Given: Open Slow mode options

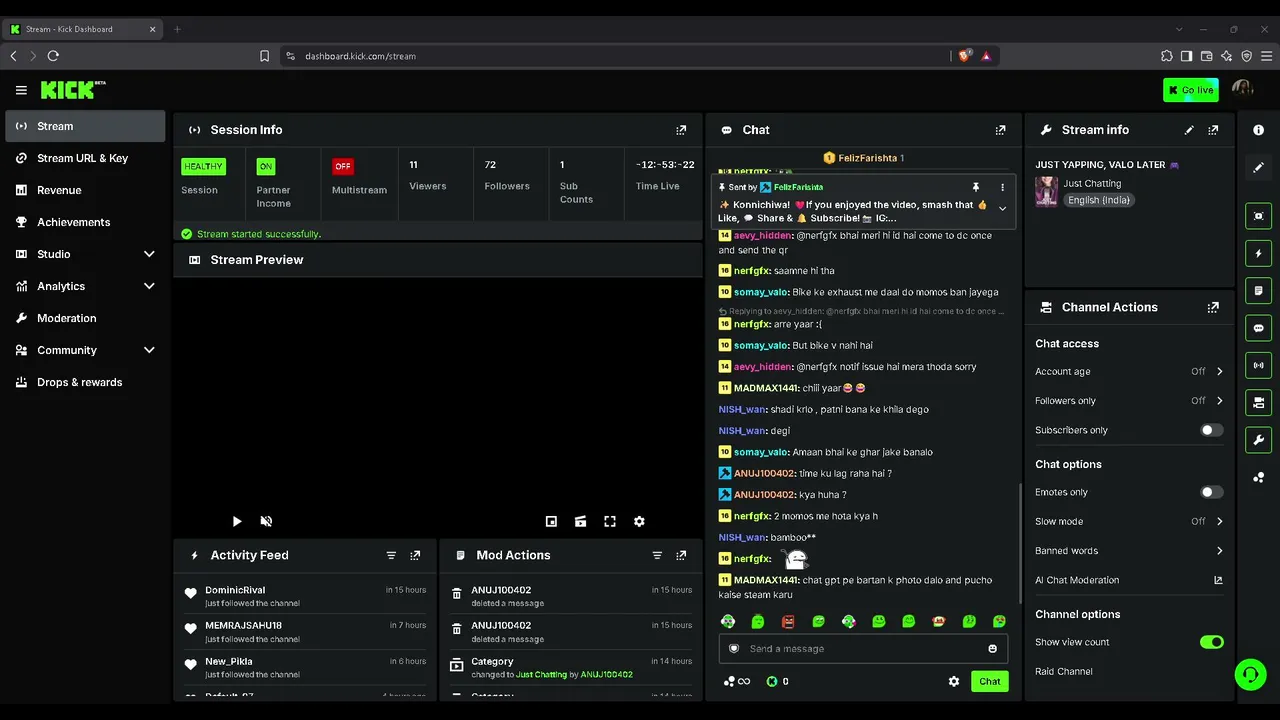Looking at the screenshot, I should tap(1129, 521).
